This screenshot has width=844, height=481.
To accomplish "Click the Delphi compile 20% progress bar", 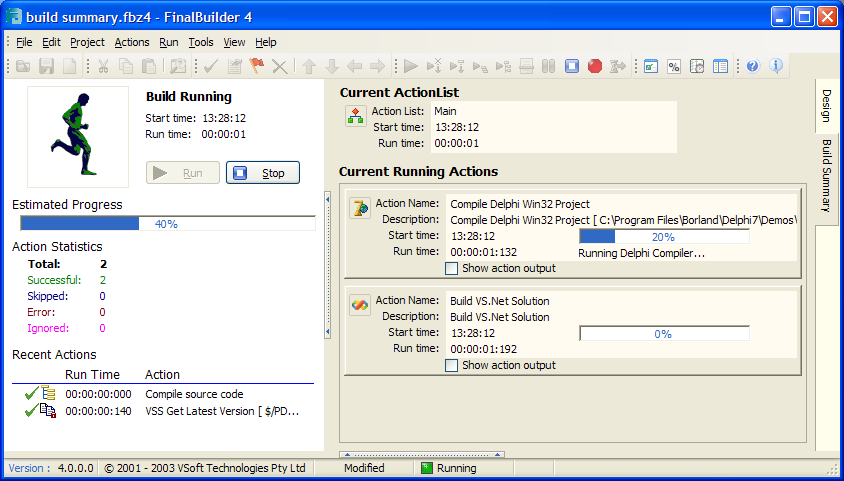I will tap(664, 236).
